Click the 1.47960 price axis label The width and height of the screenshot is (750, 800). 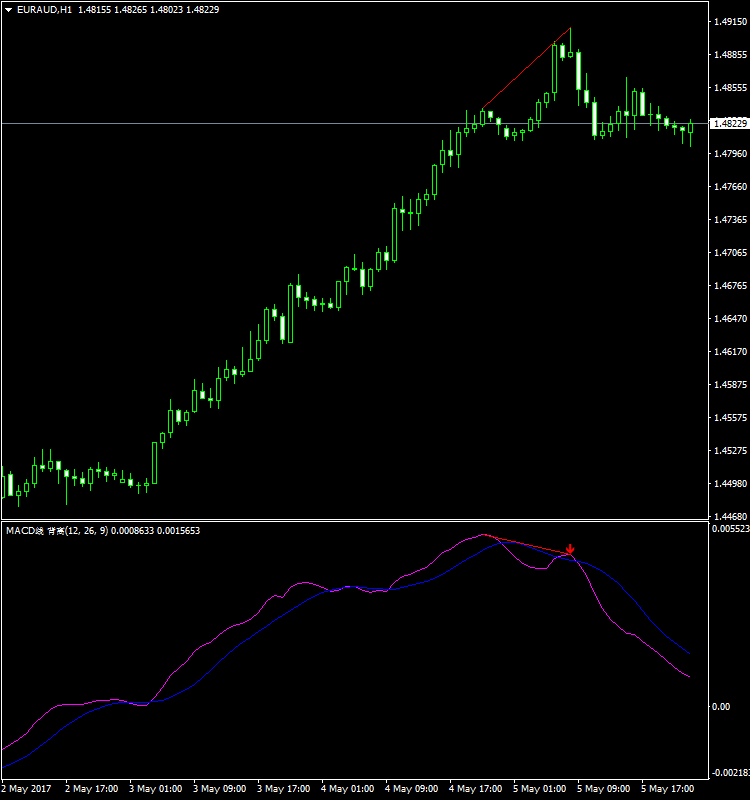tap(731, 154)
